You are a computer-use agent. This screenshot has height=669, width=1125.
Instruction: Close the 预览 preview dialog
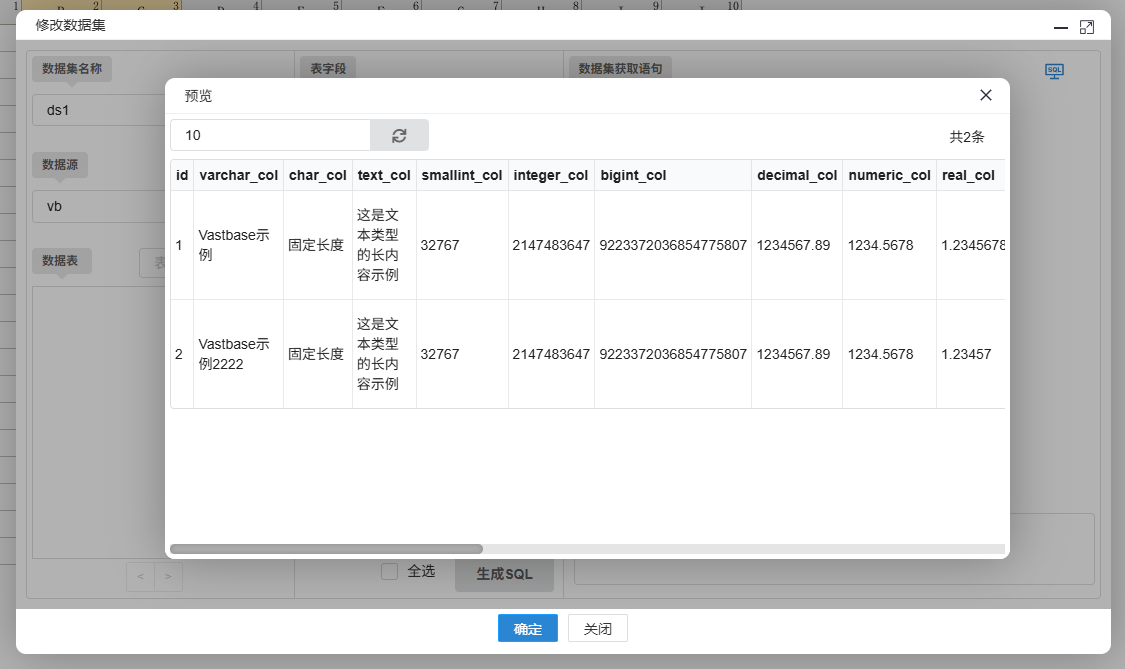pos(986,95)
